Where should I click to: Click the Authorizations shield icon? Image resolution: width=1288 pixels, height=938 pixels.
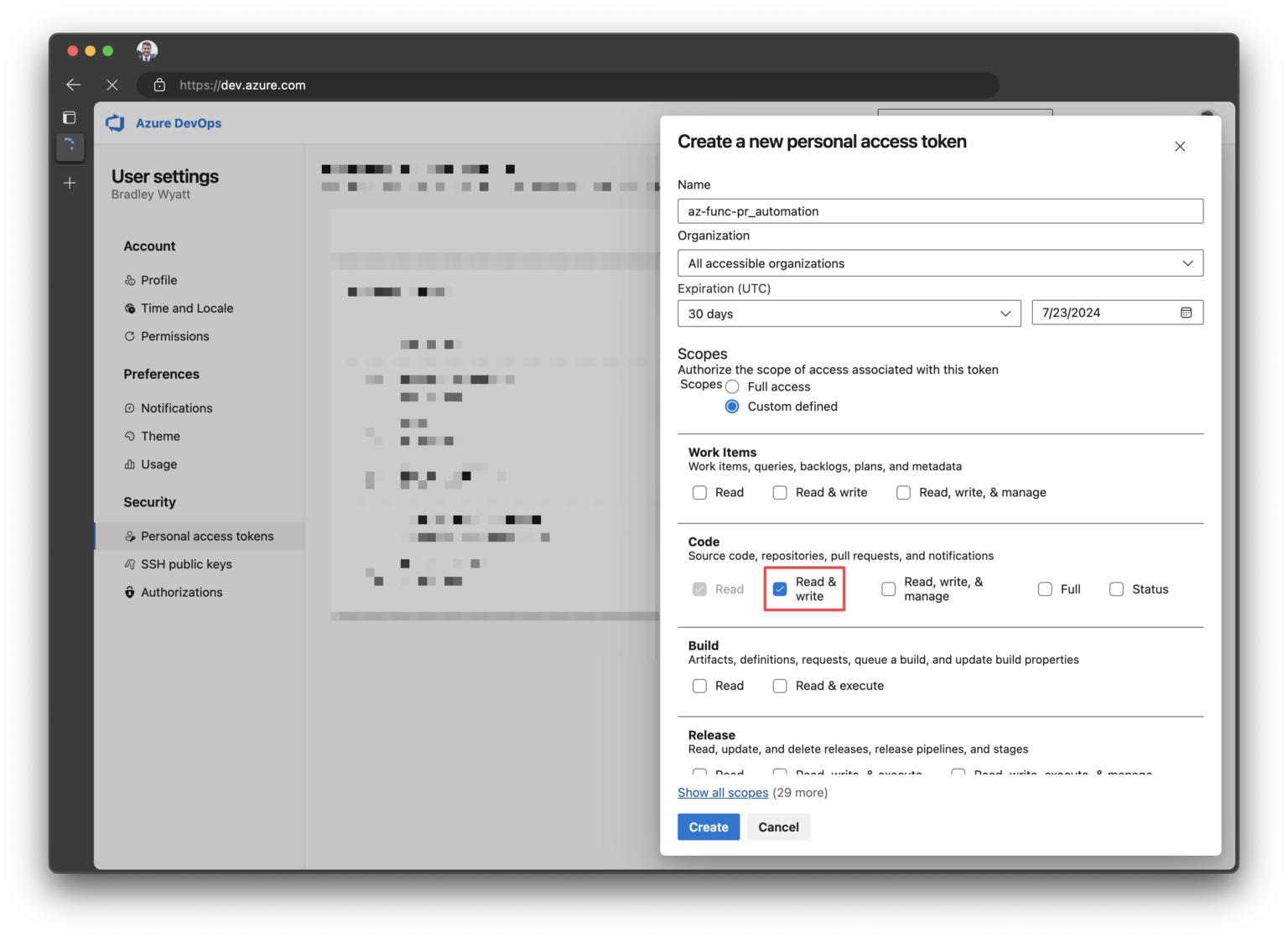(130, 593)
